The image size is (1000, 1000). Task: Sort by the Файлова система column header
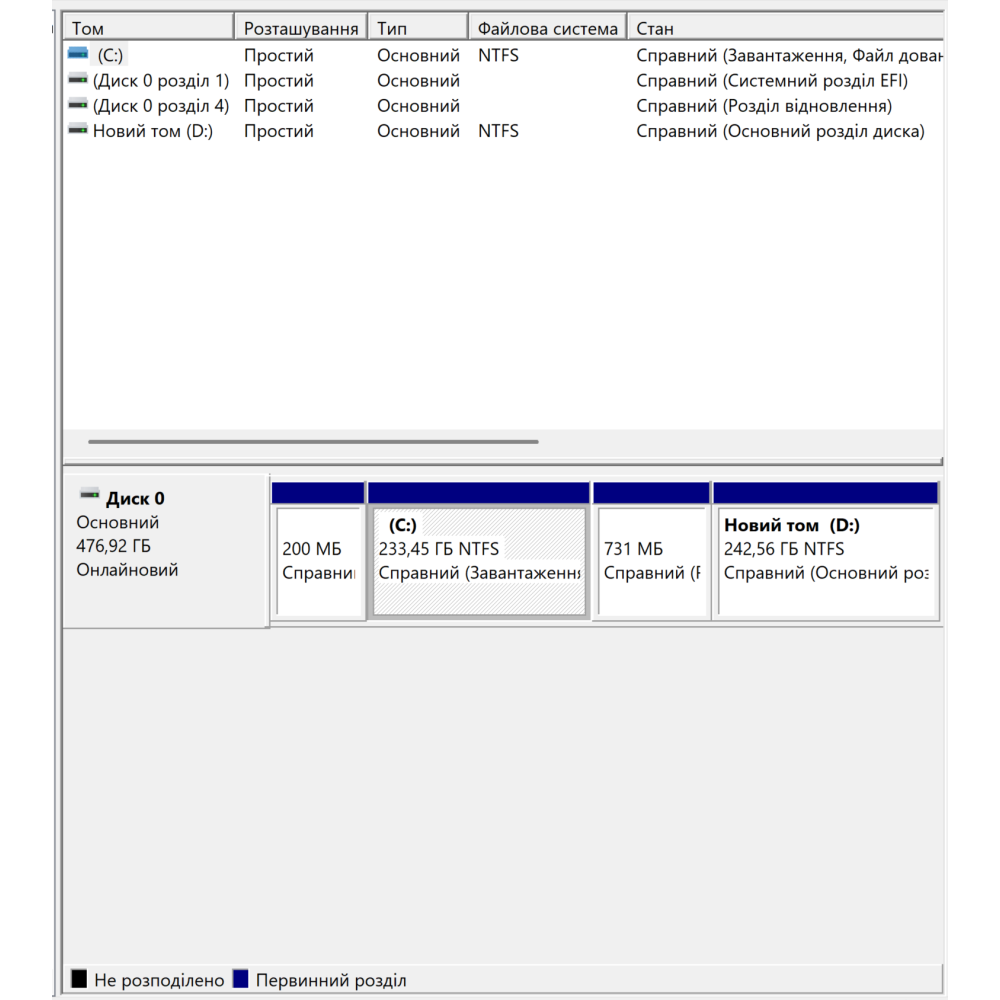[547, 28]
